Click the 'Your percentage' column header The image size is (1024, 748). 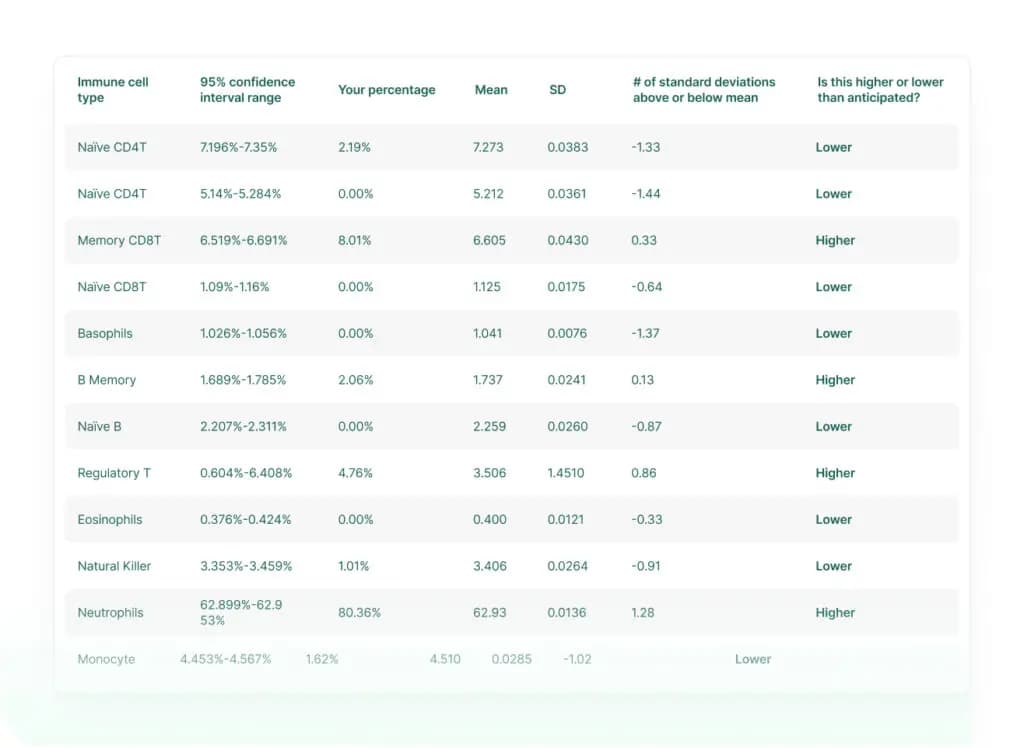point(387,89)
